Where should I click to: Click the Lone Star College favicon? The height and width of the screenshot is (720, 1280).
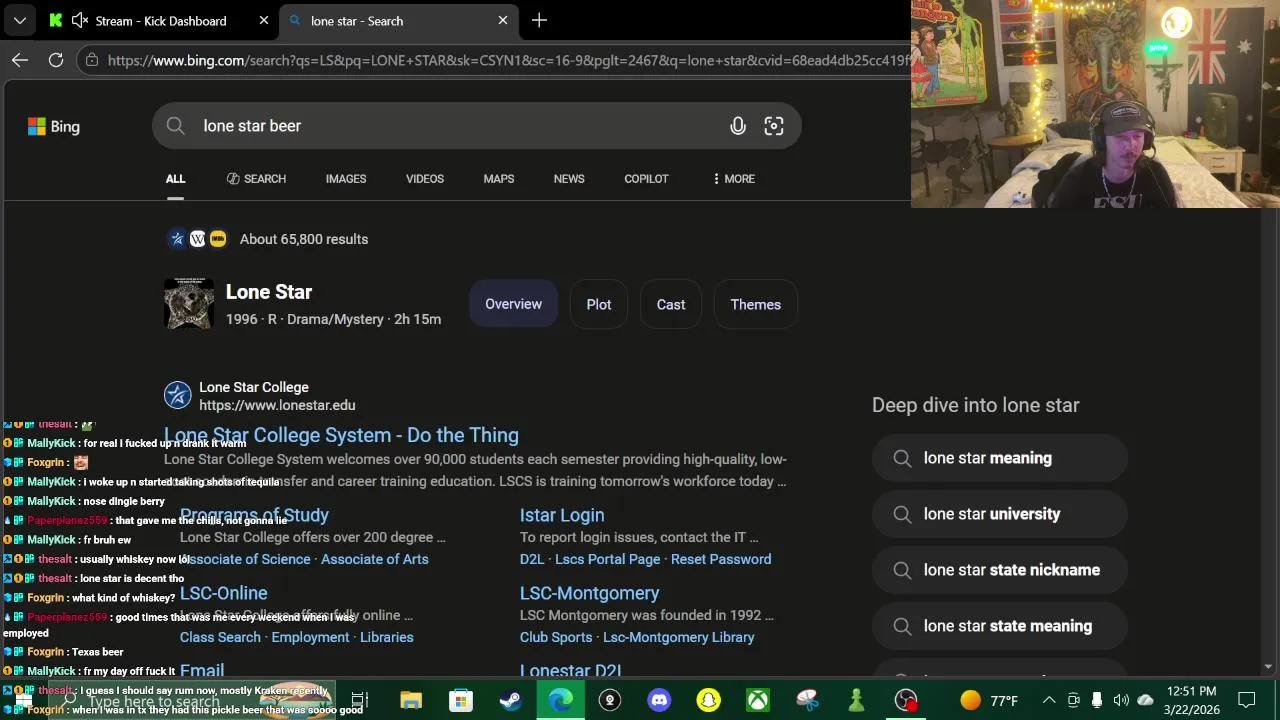(178, 395)
